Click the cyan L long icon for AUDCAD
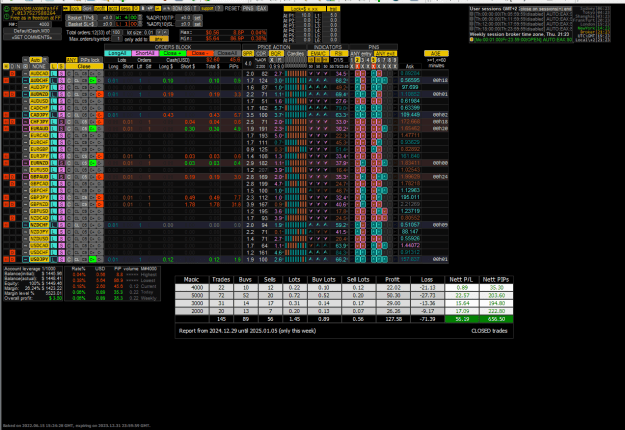 tap(53, 74)
